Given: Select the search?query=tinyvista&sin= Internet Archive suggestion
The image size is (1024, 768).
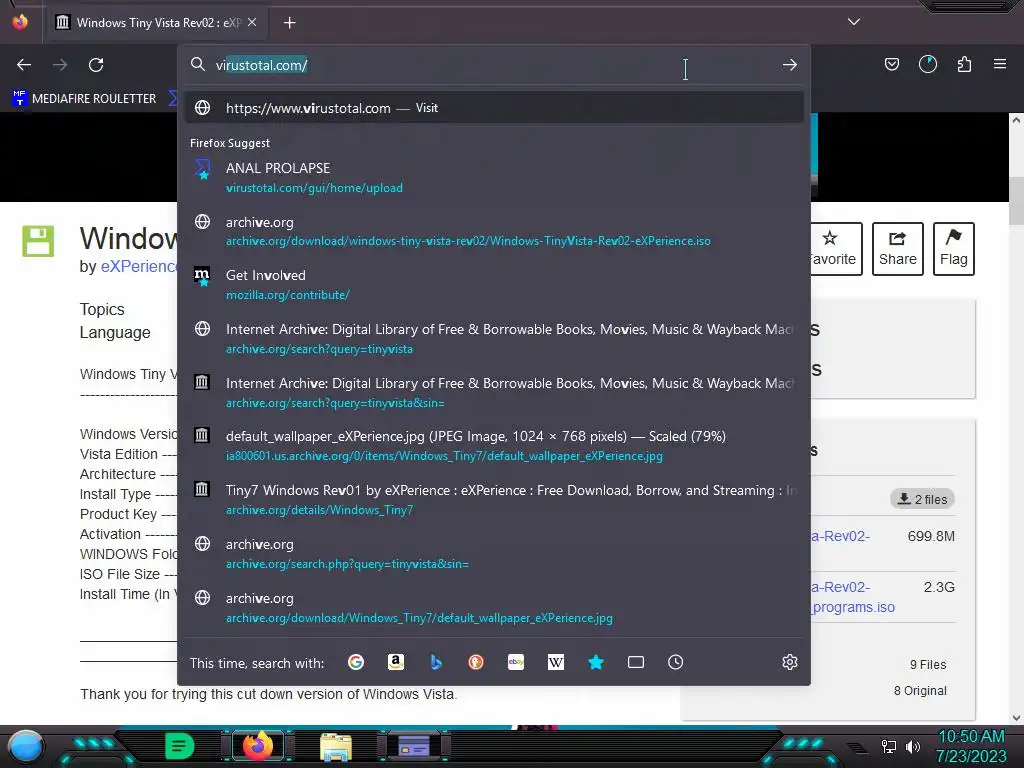Looking at the screenshot, I should click(x=494, y=392).
